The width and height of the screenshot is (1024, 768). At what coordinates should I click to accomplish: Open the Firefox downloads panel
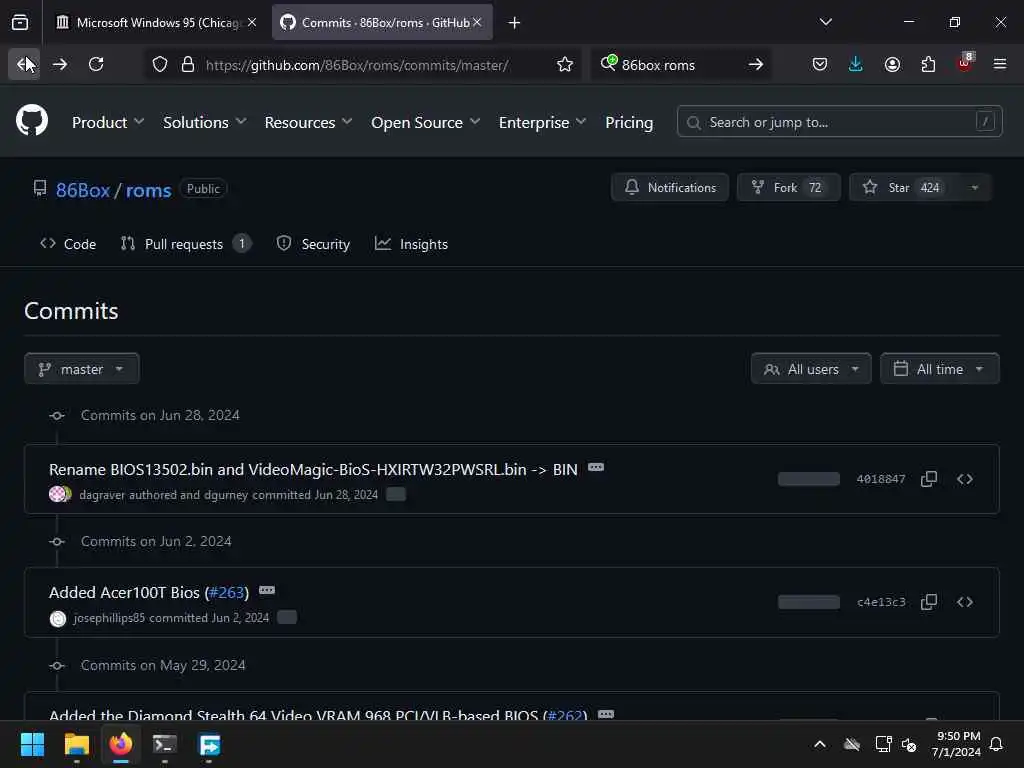tap(856, 64)
